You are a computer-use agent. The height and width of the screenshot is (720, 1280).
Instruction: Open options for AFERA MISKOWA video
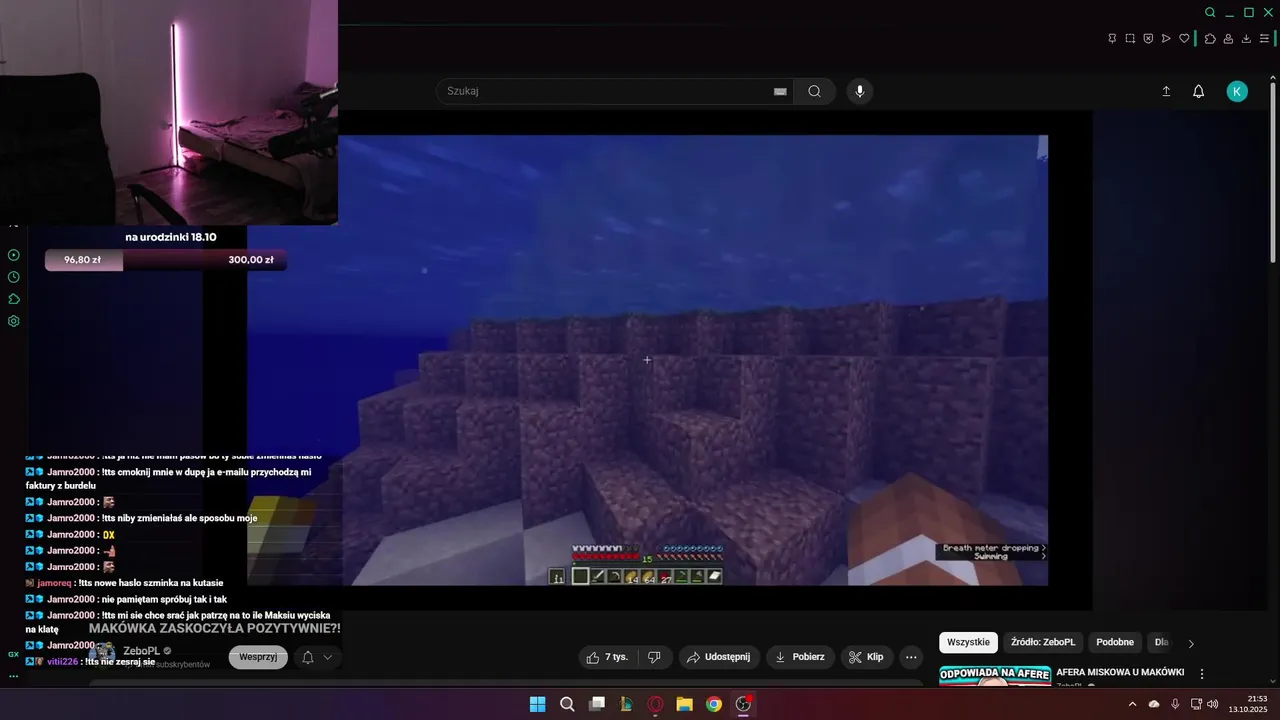(1202, 674)
